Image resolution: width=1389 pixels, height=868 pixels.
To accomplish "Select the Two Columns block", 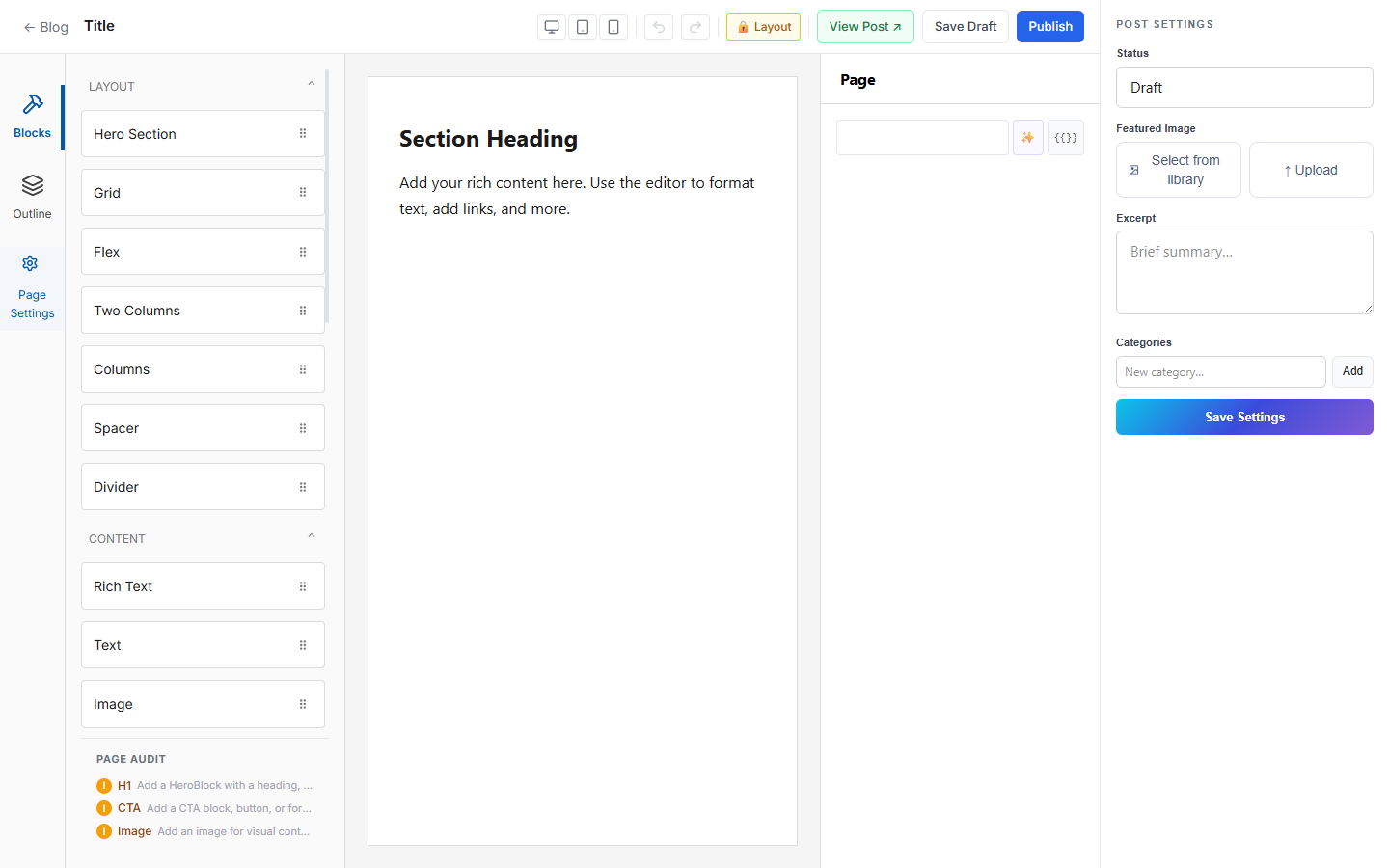I will pos(203,311).
